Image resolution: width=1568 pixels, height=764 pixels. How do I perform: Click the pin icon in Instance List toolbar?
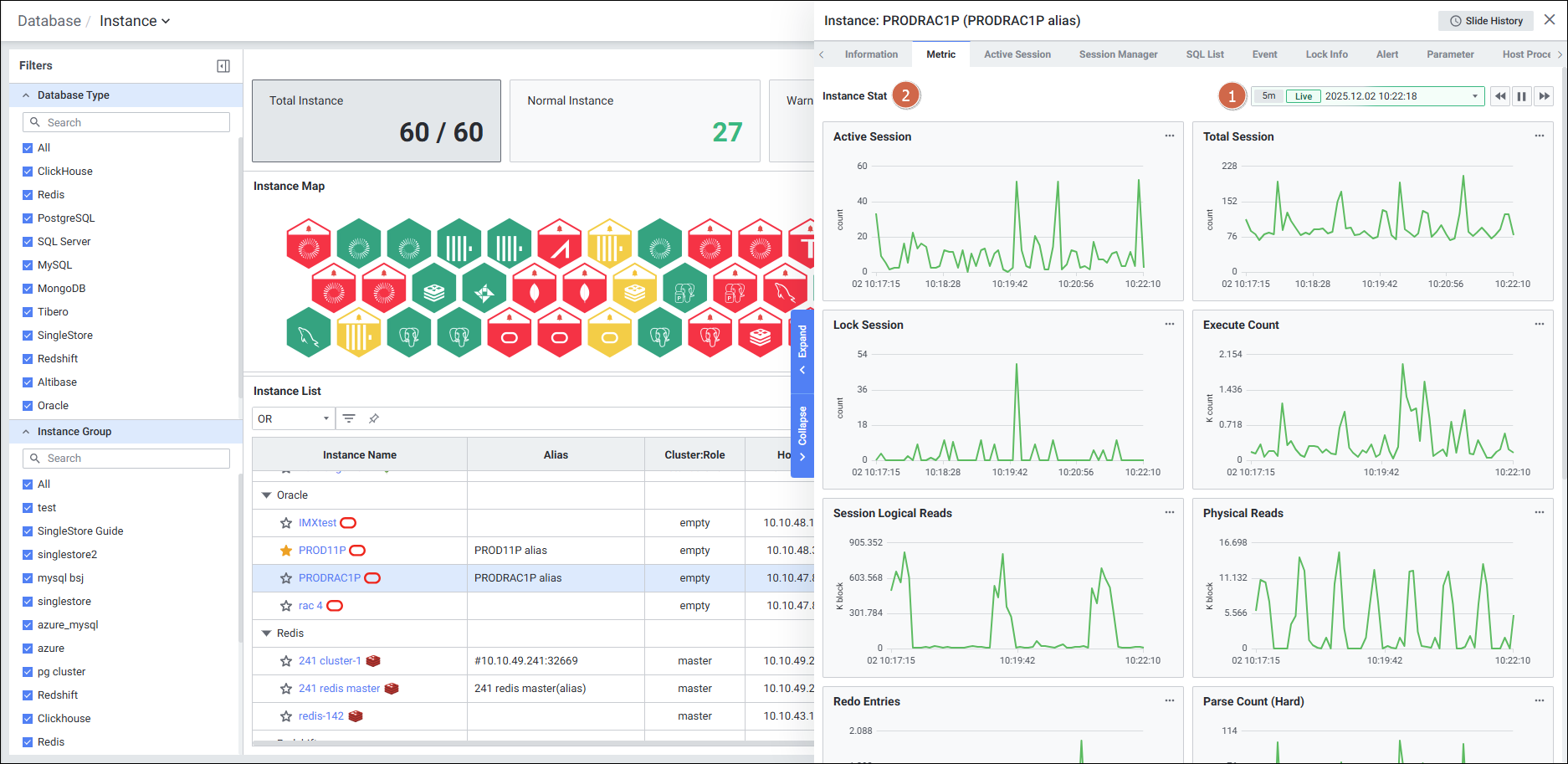374,418
